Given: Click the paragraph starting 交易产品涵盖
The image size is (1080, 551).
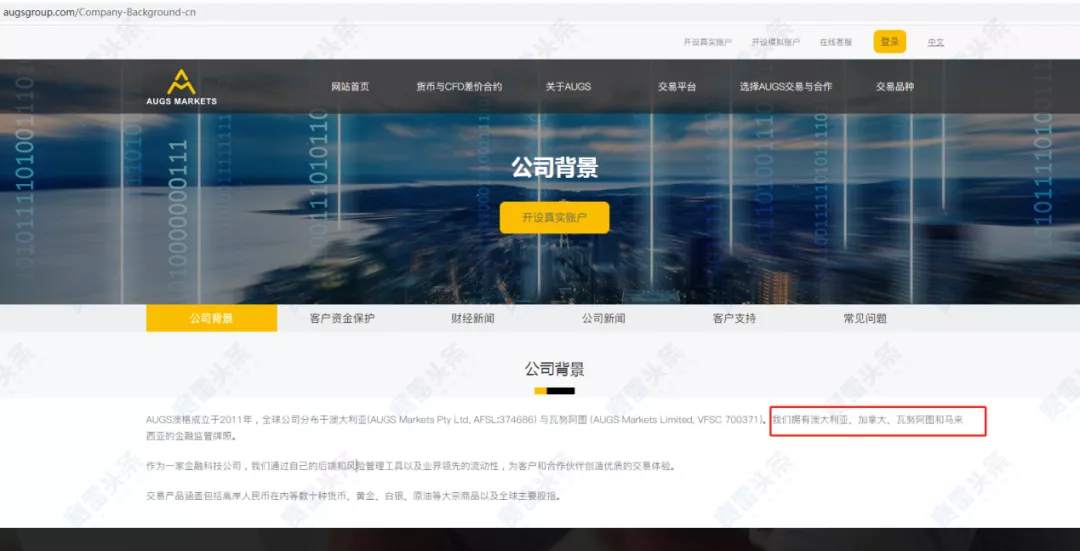Looking at the screenshot, I should pos(353,496).
